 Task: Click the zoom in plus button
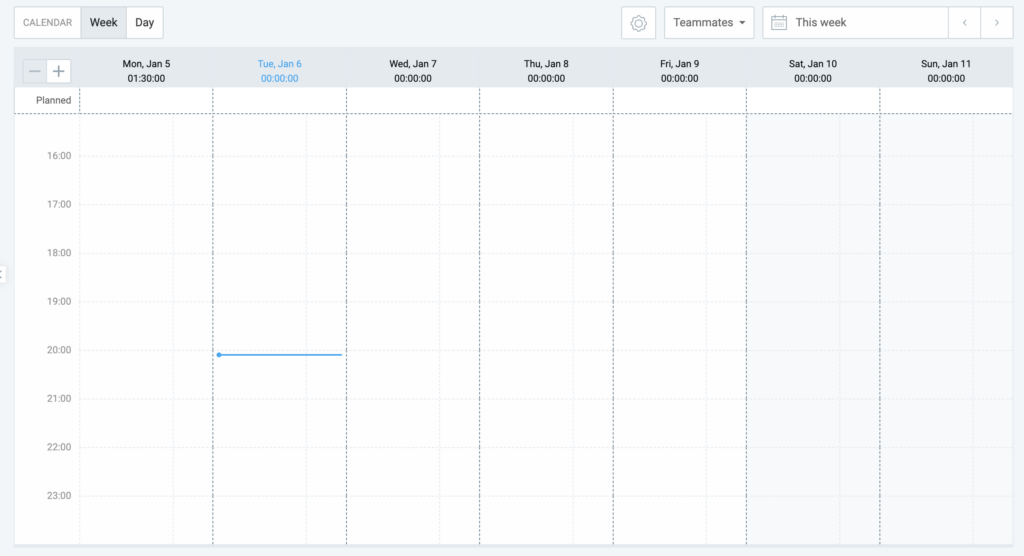tap(60, 71)
